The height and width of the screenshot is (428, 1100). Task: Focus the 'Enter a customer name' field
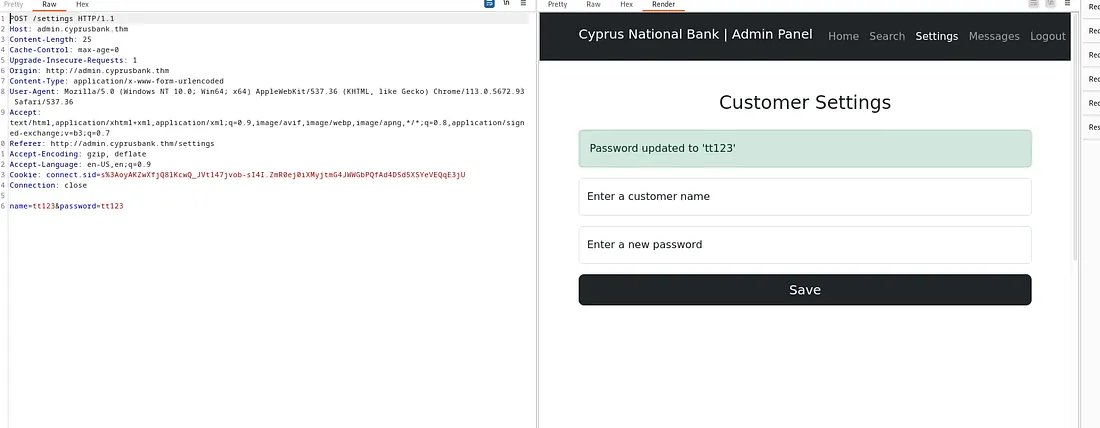tap(804, 197)
